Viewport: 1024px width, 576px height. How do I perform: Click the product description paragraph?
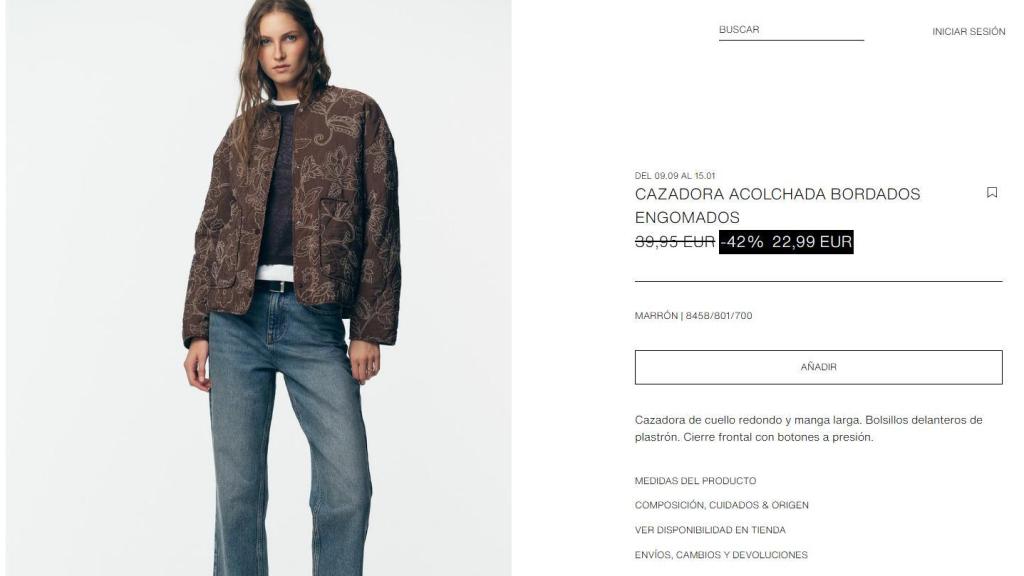(x=808, y=428)
